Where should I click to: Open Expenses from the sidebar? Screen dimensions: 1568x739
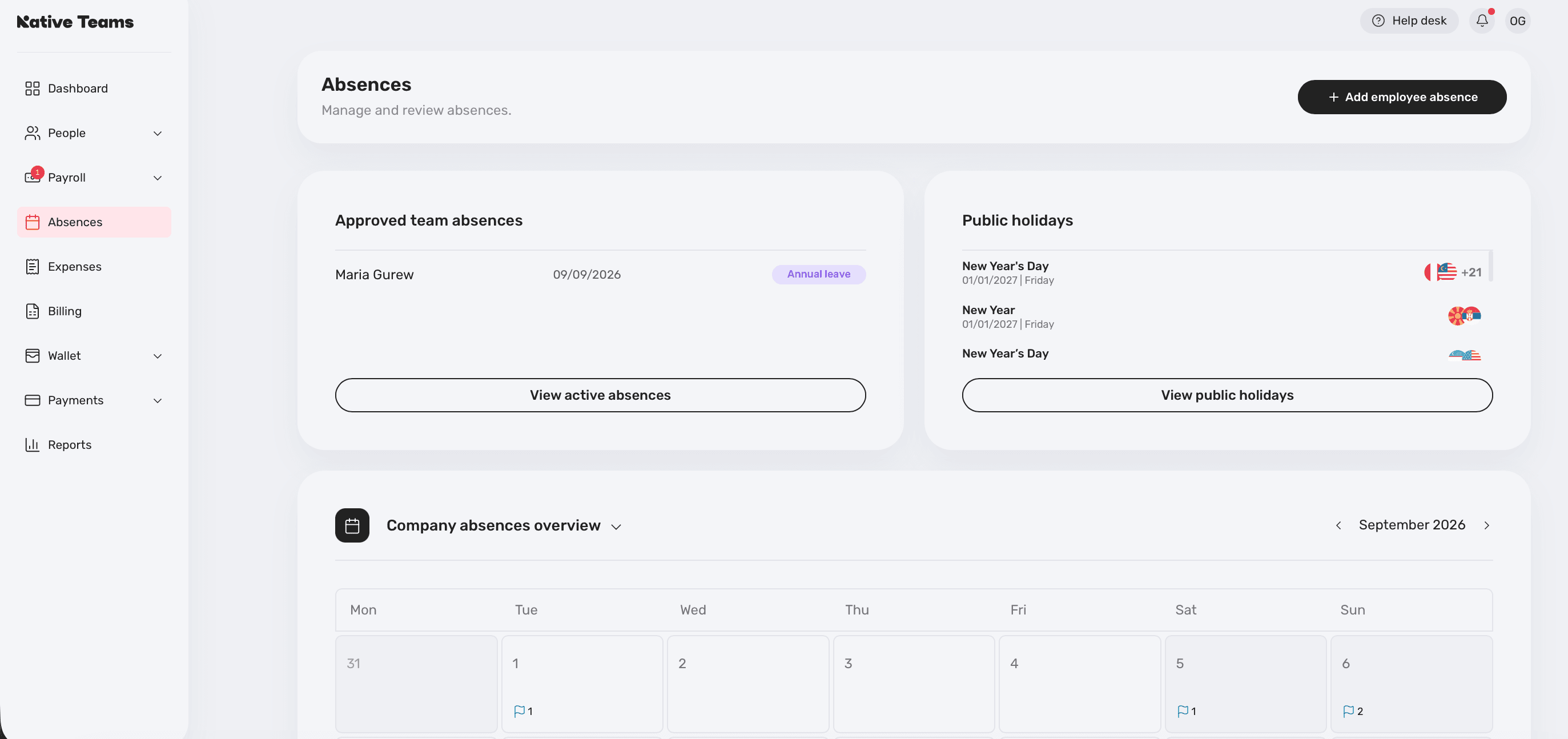pos(94,267)
